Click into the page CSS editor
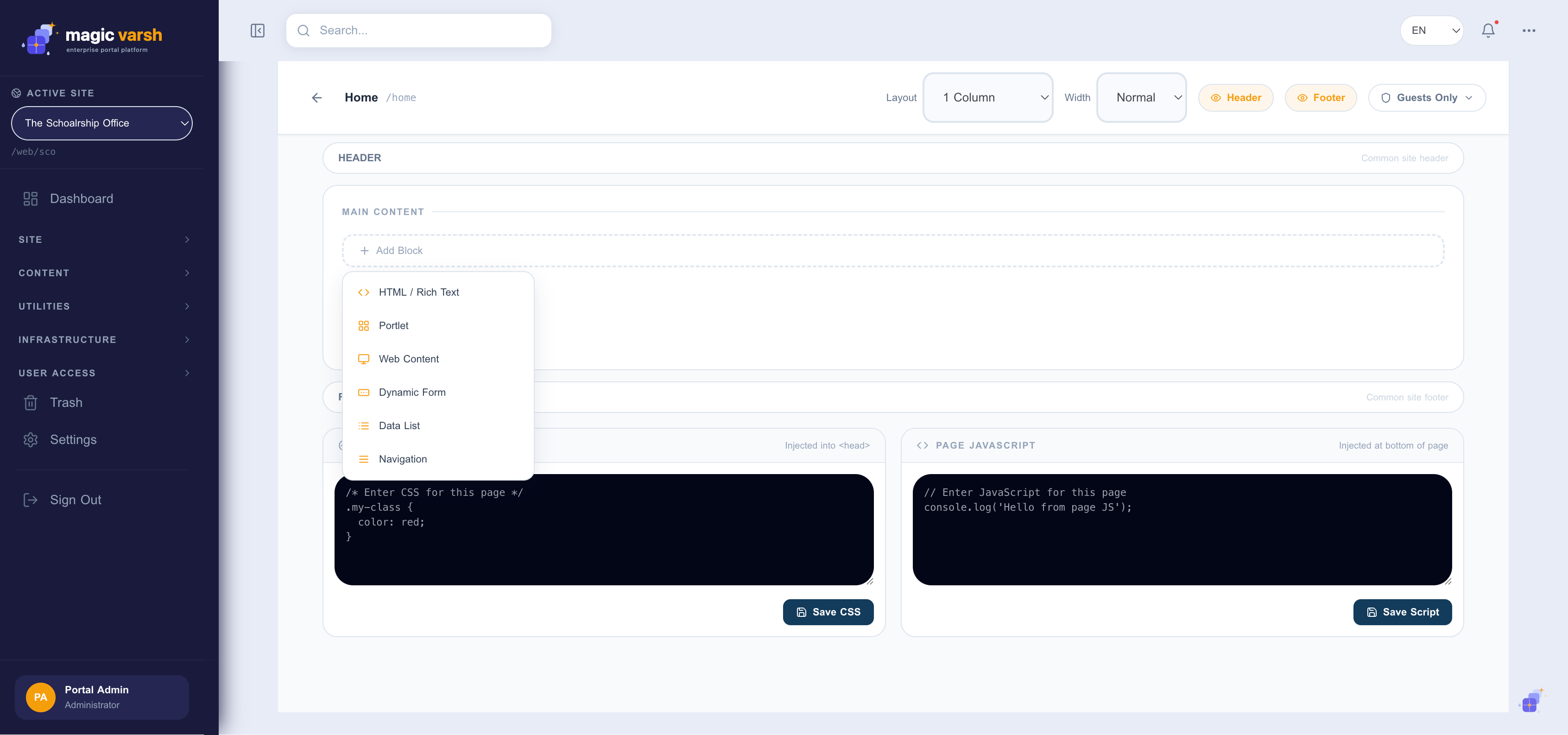 604,530
